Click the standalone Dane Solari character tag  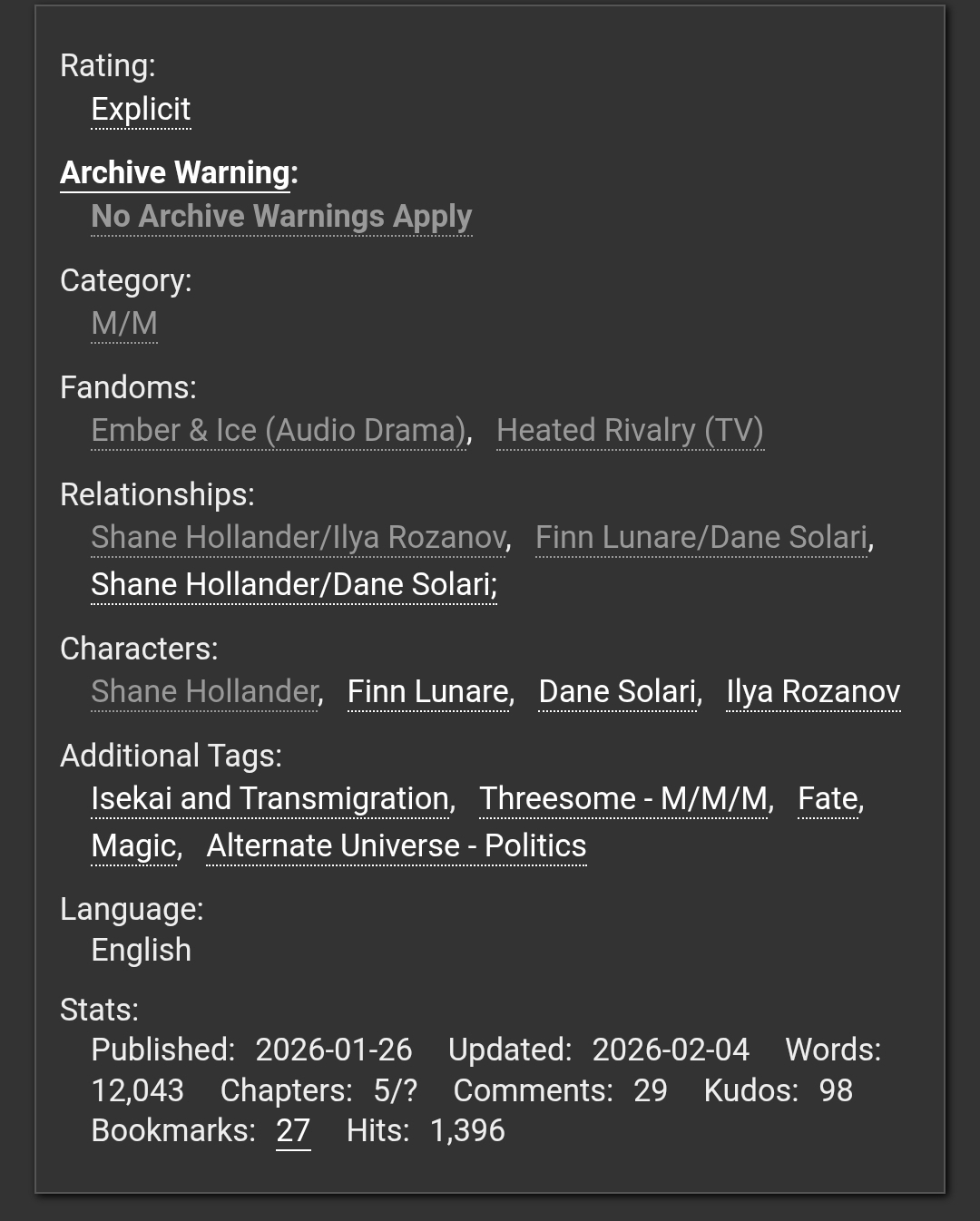[618, 692]
